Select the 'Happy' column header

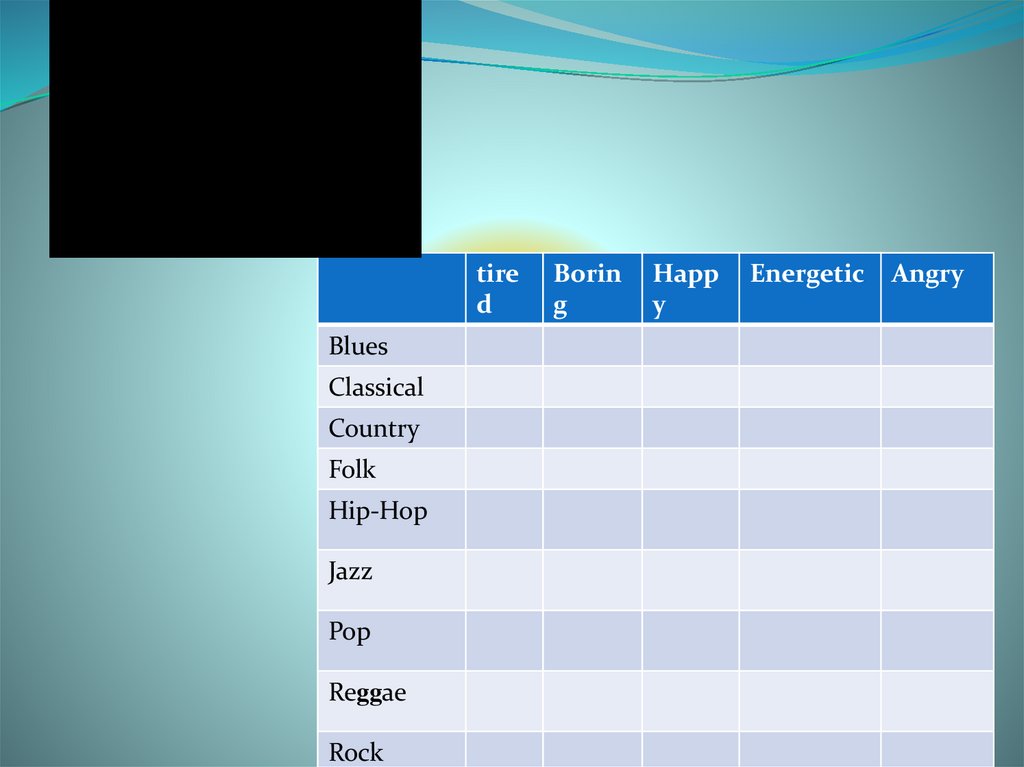coord(690,288)
